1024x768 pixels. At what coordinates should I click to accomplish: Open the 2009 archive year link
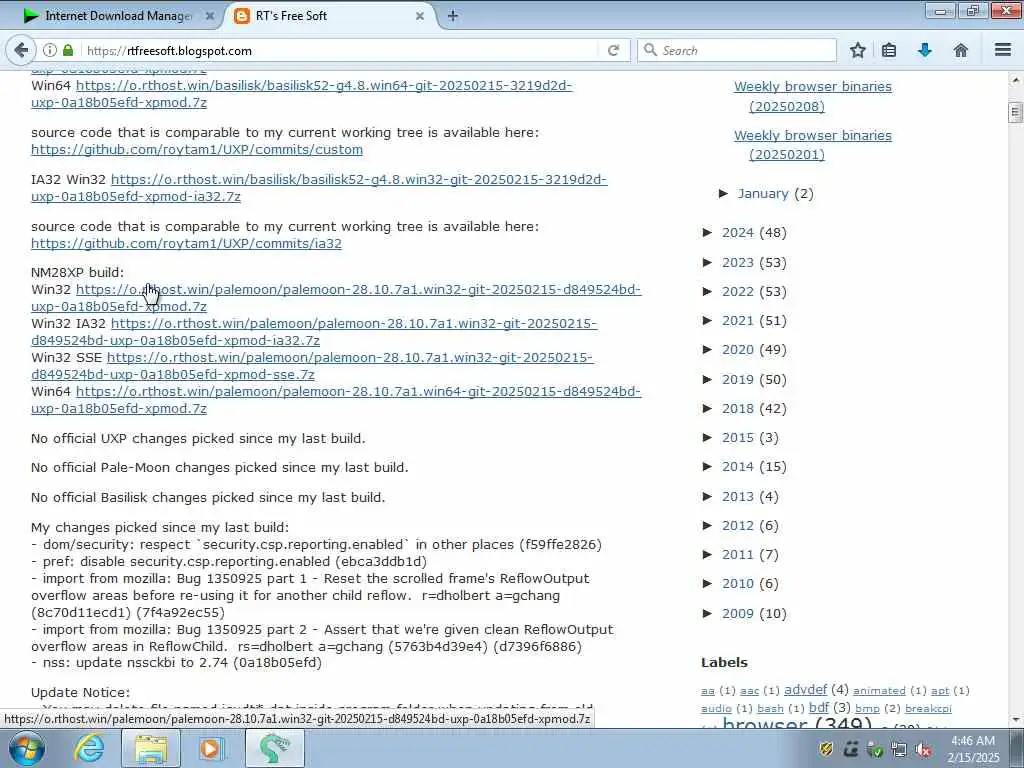(737, 613)
